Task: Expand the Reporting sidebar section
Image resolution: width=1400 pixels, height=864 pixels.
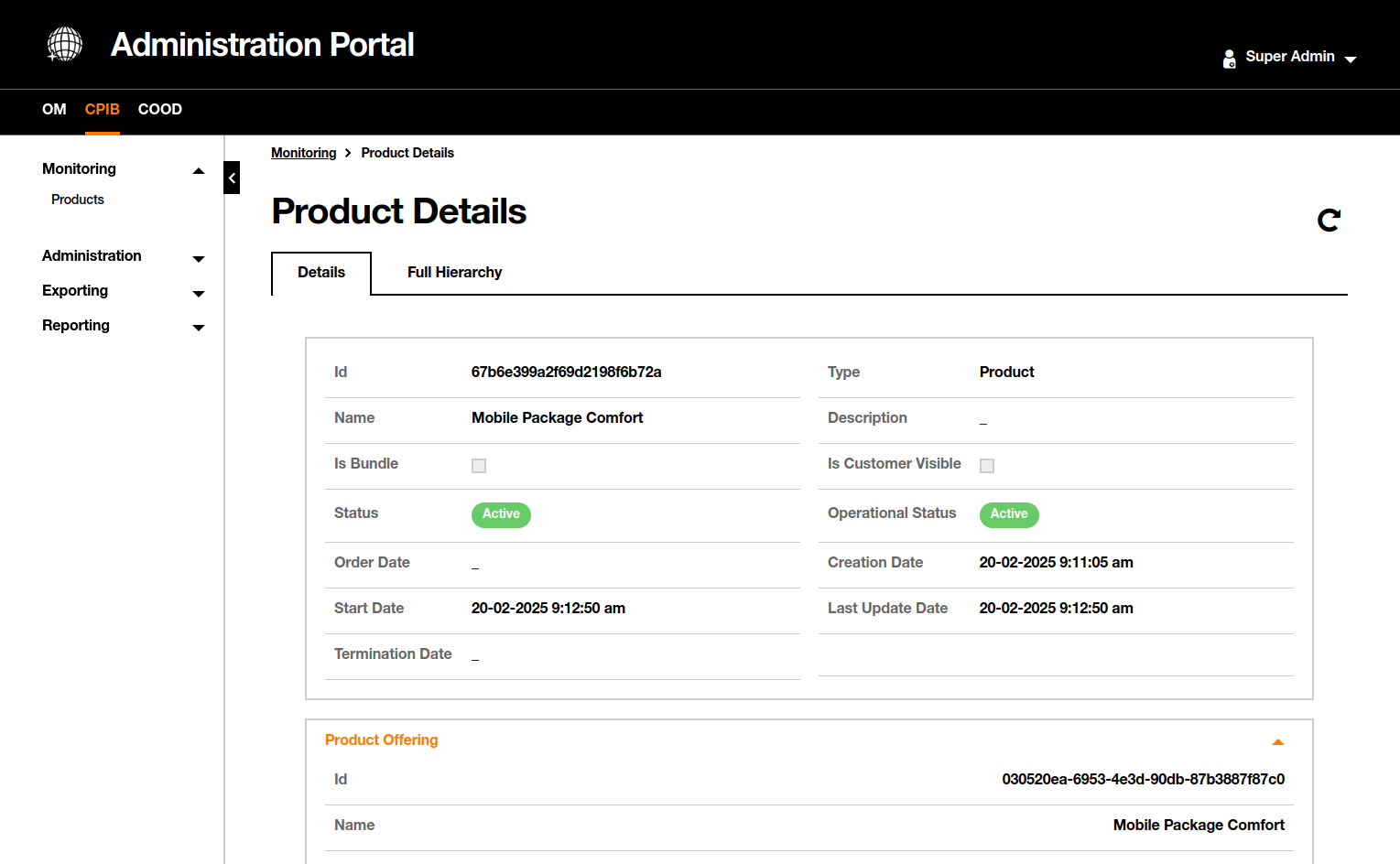Action: click(x=199, y=328)
